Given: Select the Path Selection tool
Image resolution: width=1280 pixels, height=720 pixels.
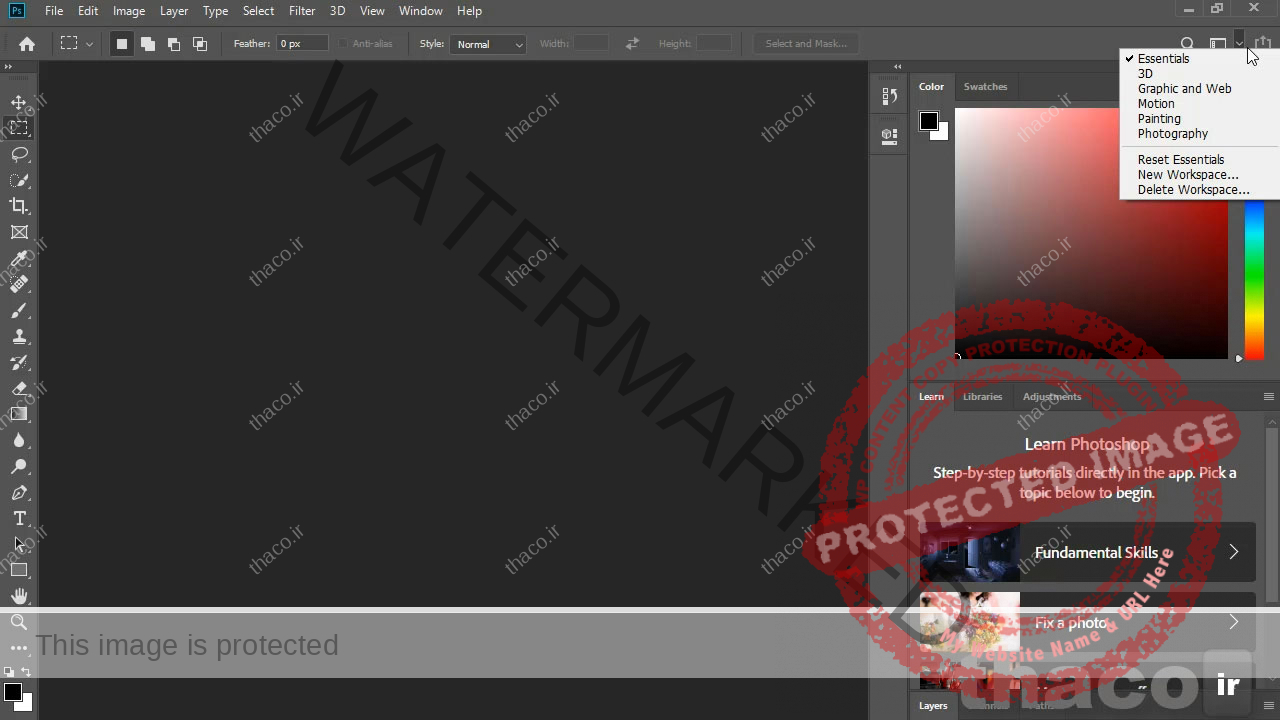Looking at the screenshot, I should [x=19, y=544].
